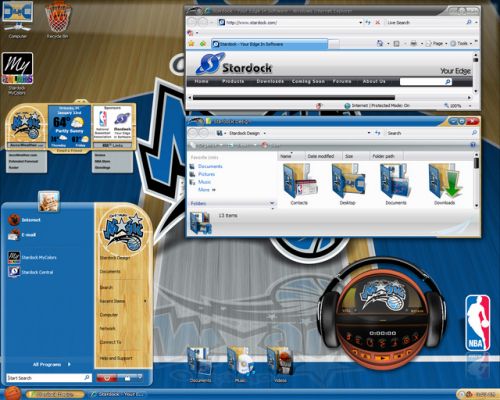Expand Recent Items submenu
The image size is (500, 400).
tap(123, 301)
